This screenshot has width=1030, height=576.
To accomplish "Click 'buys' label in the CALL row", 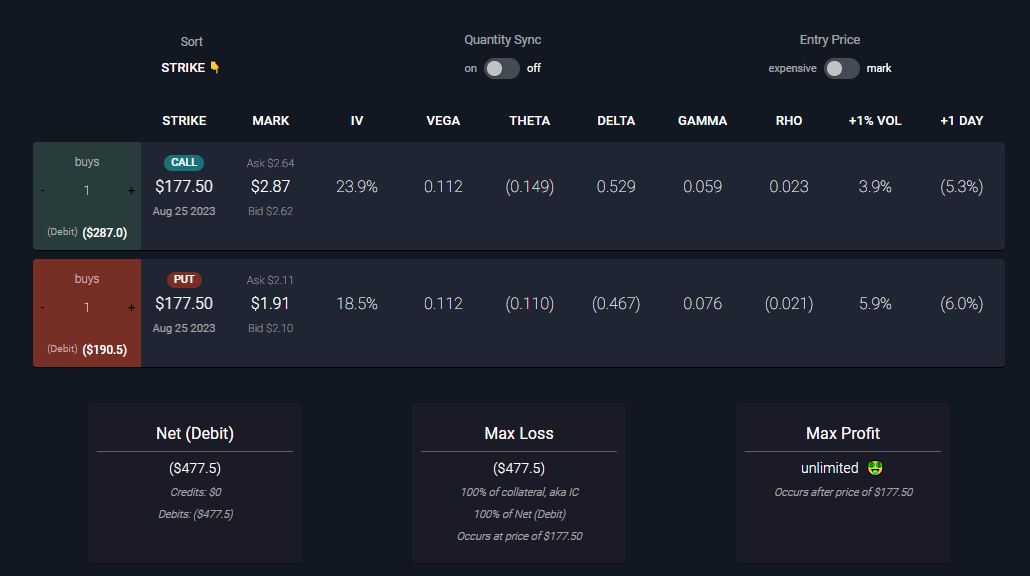I will coord(87,162).
